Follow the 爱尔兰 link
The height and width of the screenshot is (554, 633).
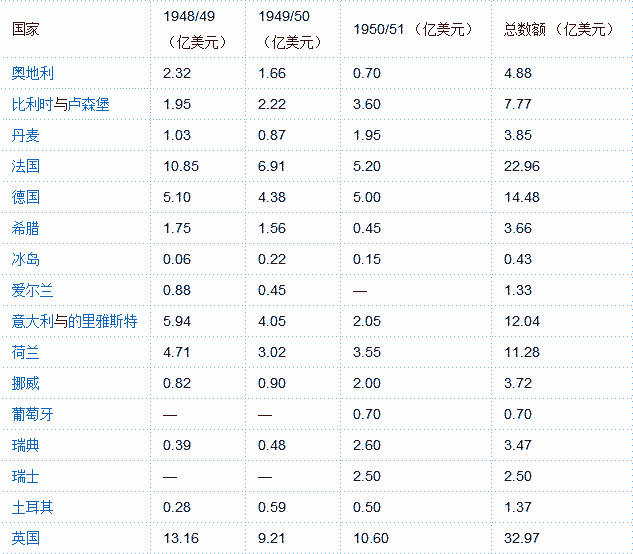pyautogui.click(x=33, y=290)
